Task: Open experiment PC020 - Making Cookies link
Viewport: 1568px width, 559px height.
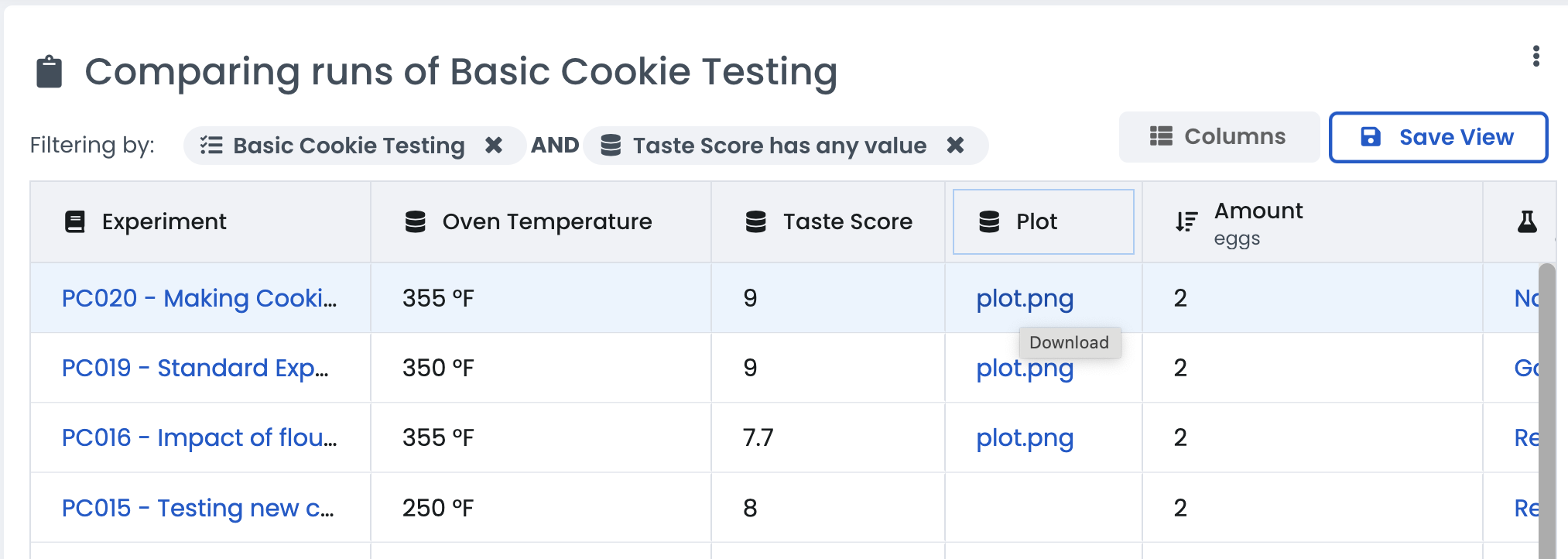Action: pos(199,298)
